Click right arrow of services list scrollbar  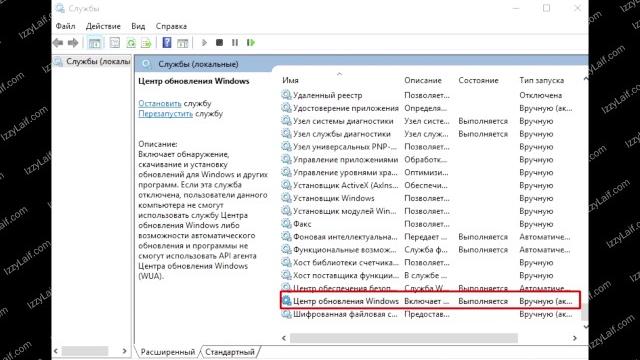575,338
